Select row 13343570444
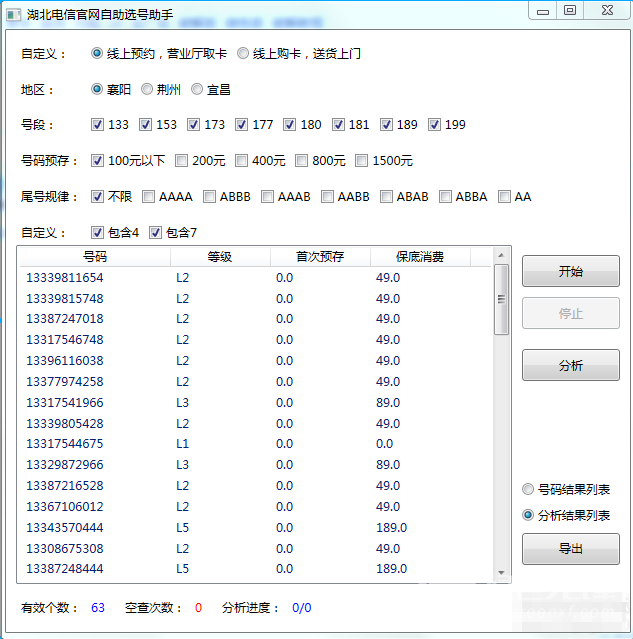The height and width of the screenshot is (639, 633). click(255, 528)
